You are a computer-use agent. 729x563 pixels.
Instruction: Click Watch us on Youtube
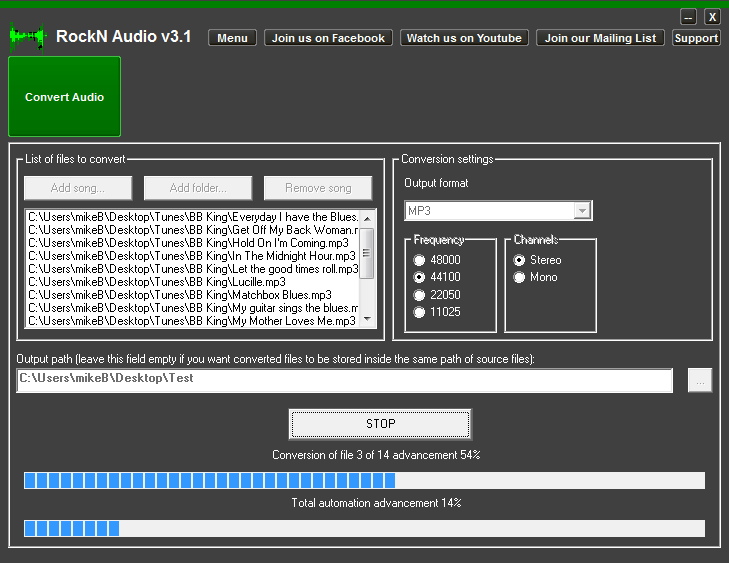click(x=464, y=38)
